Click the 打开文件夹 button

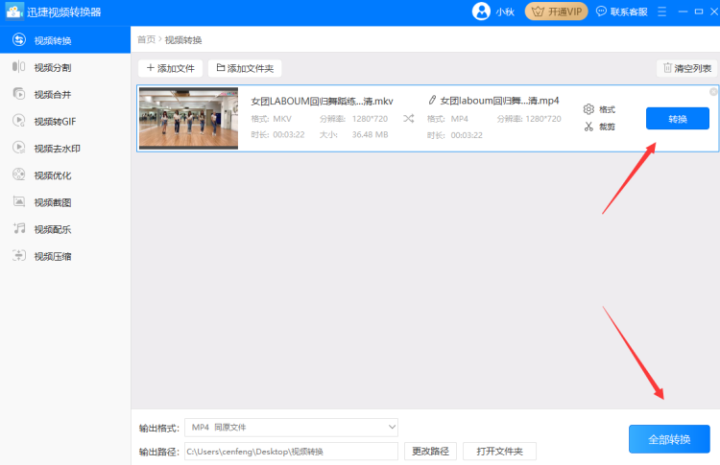(500, 452)
